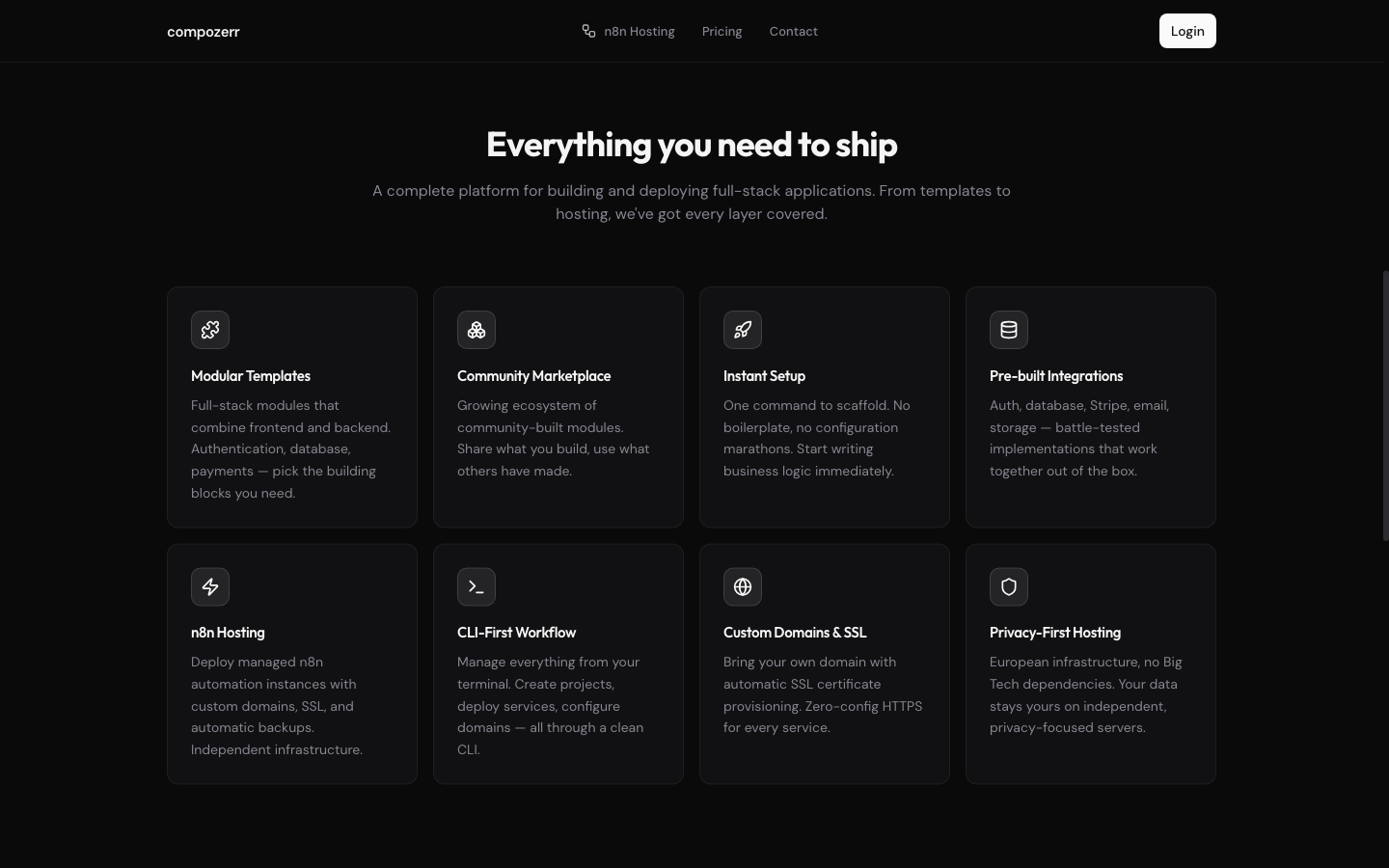Select the n8n Hosting lightning icon
1389x868 pixels.
pos(210,586)
